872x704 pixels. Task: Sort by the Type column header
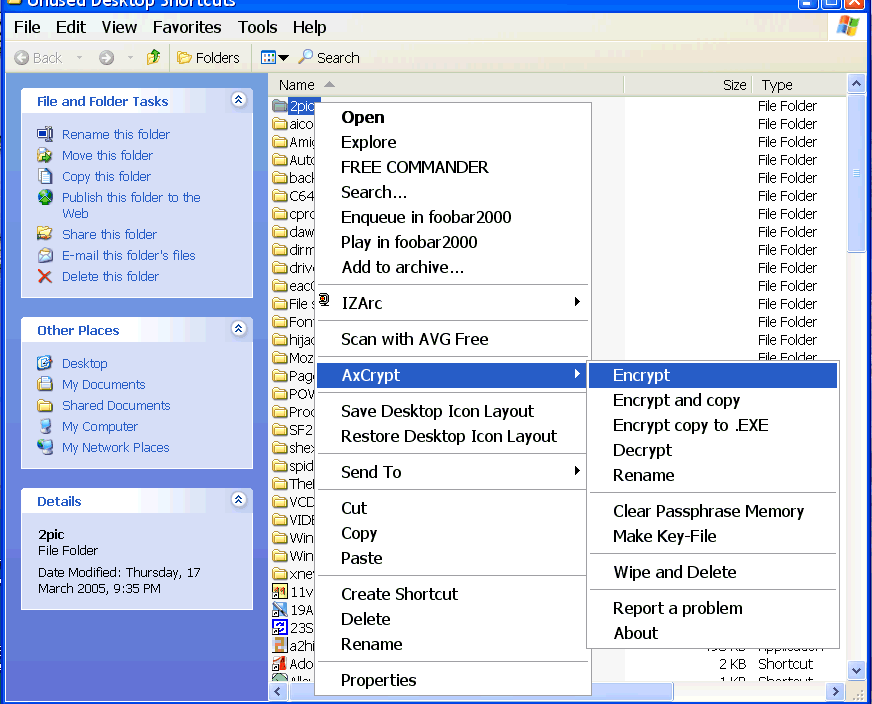point(799,85)
